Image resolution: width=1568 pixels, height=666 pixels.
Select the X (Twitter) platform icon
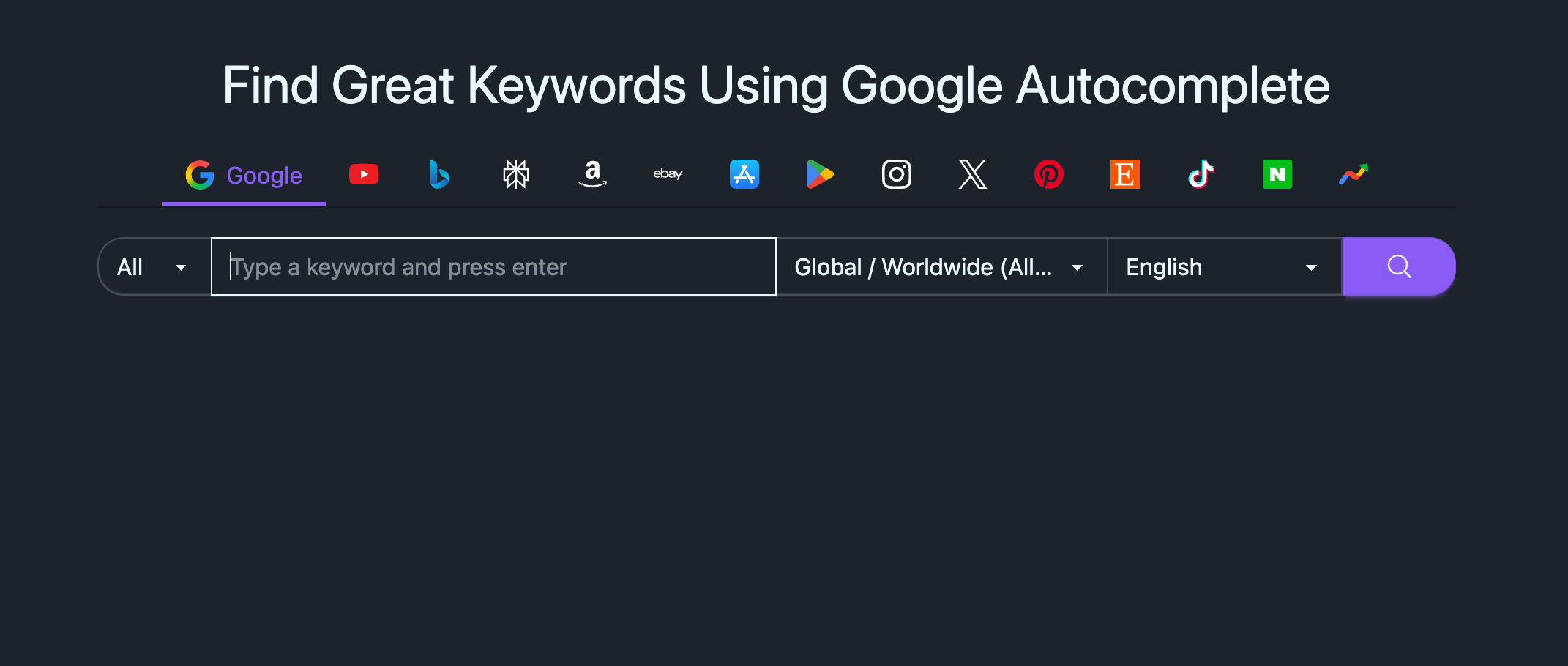[973, 174]
